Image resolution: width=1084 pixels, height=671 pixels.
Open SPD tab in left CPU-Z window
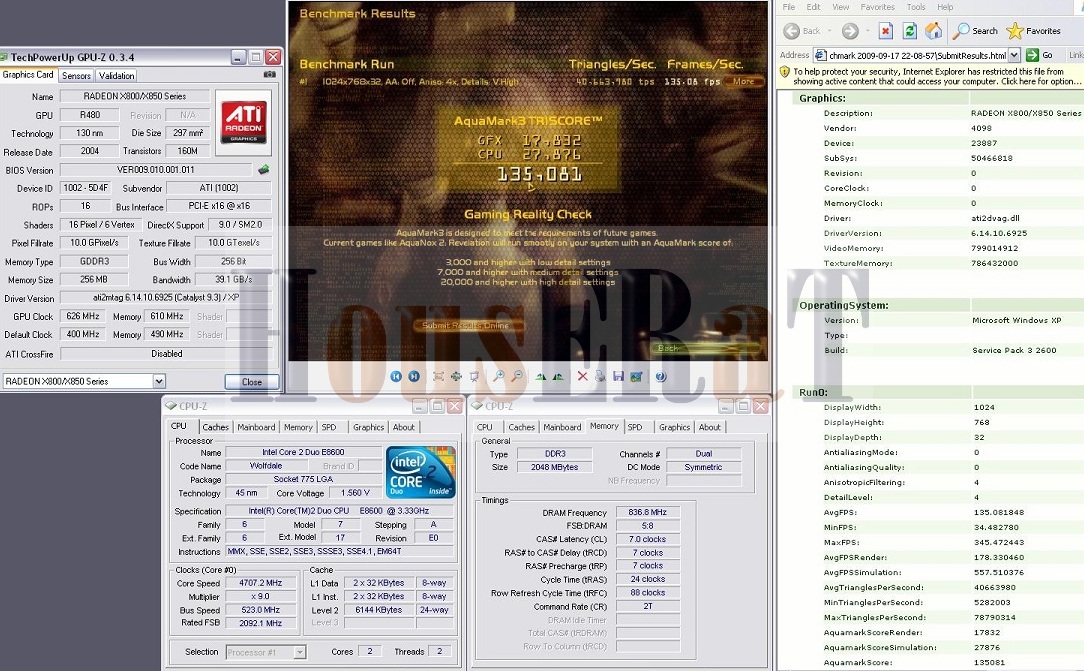point(329,427)
